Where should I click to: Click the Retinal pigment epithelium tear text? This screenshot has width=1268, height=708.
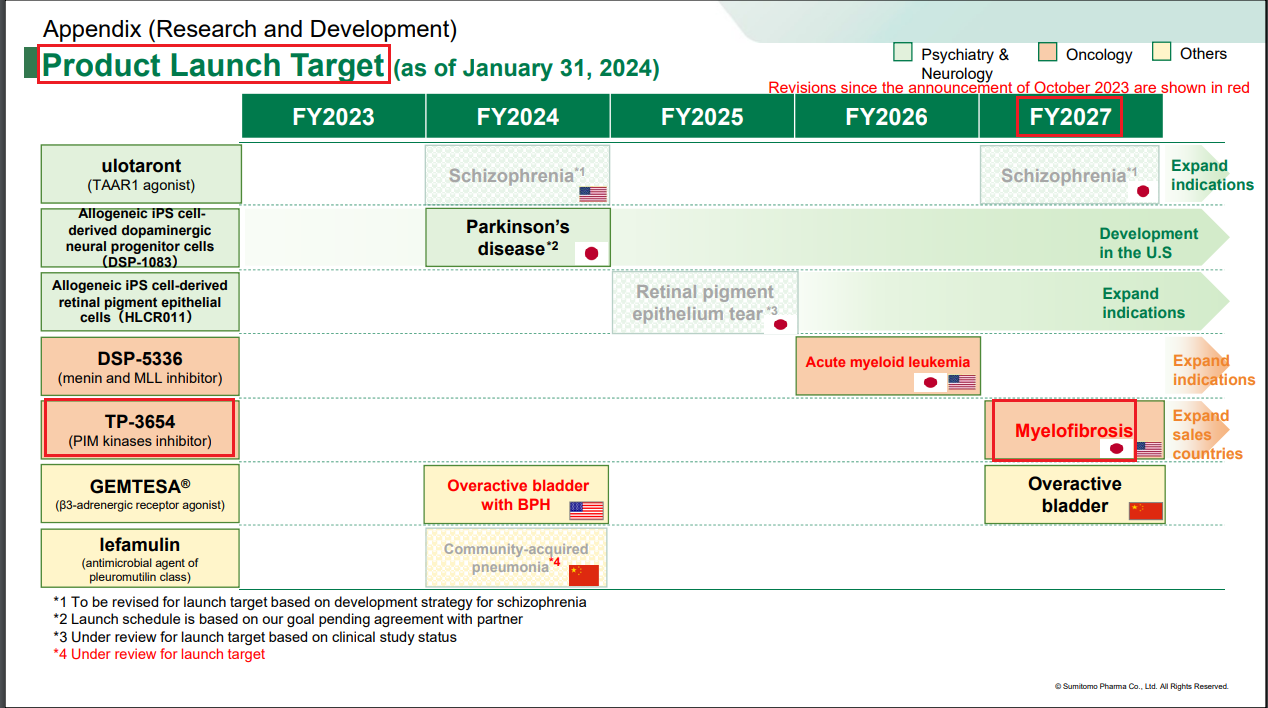tap(705, 302)
